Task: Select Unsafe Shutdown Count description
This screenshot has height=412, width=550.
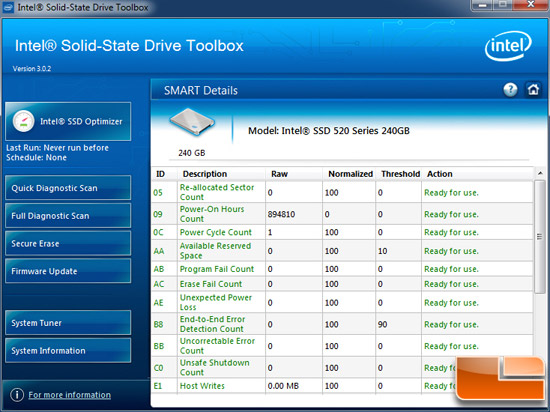Action: [x=214, y=367]
